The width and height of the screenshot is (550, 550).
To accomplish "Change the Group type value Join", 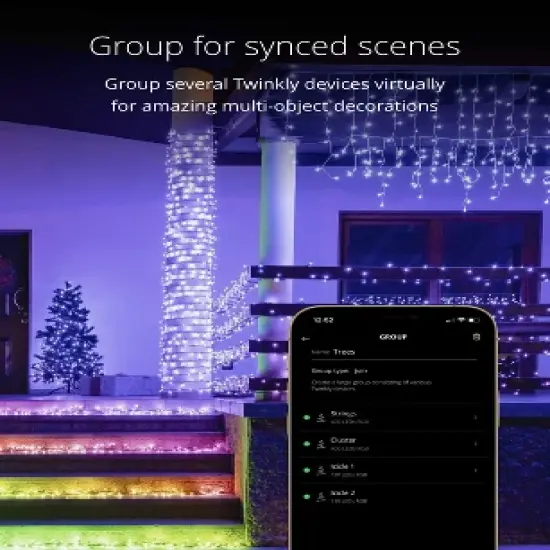I will [x=361, y=371].
